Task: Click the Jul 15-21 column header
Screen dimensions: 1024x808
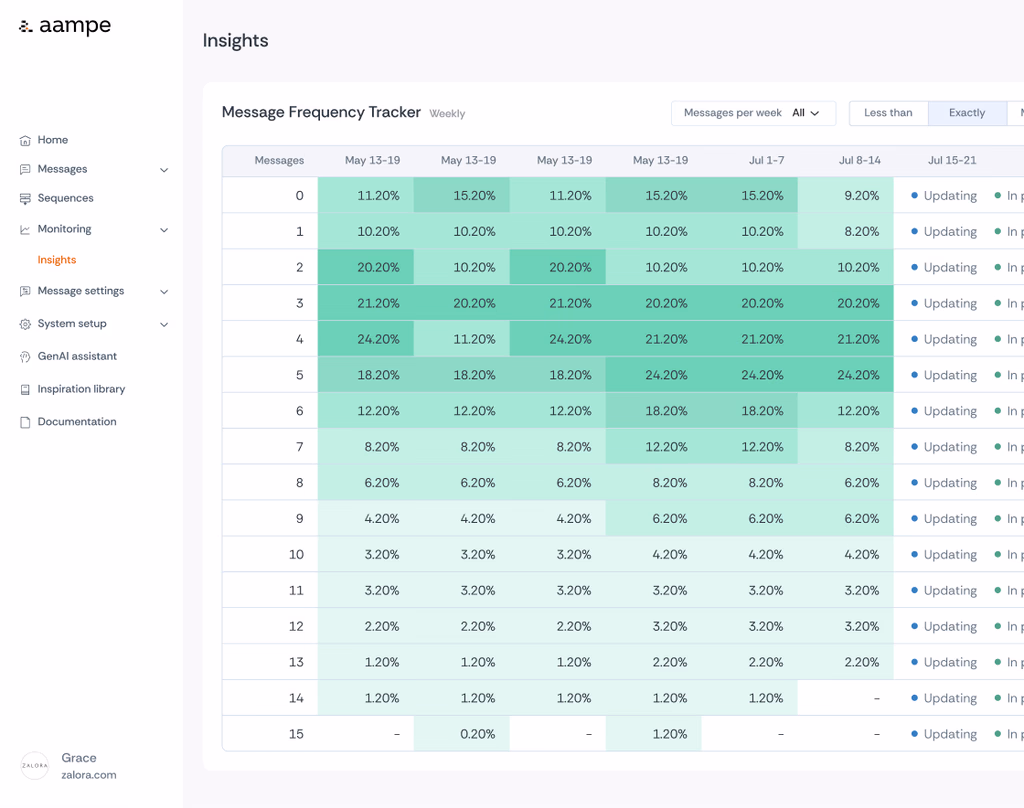Action: pos(952,161)
